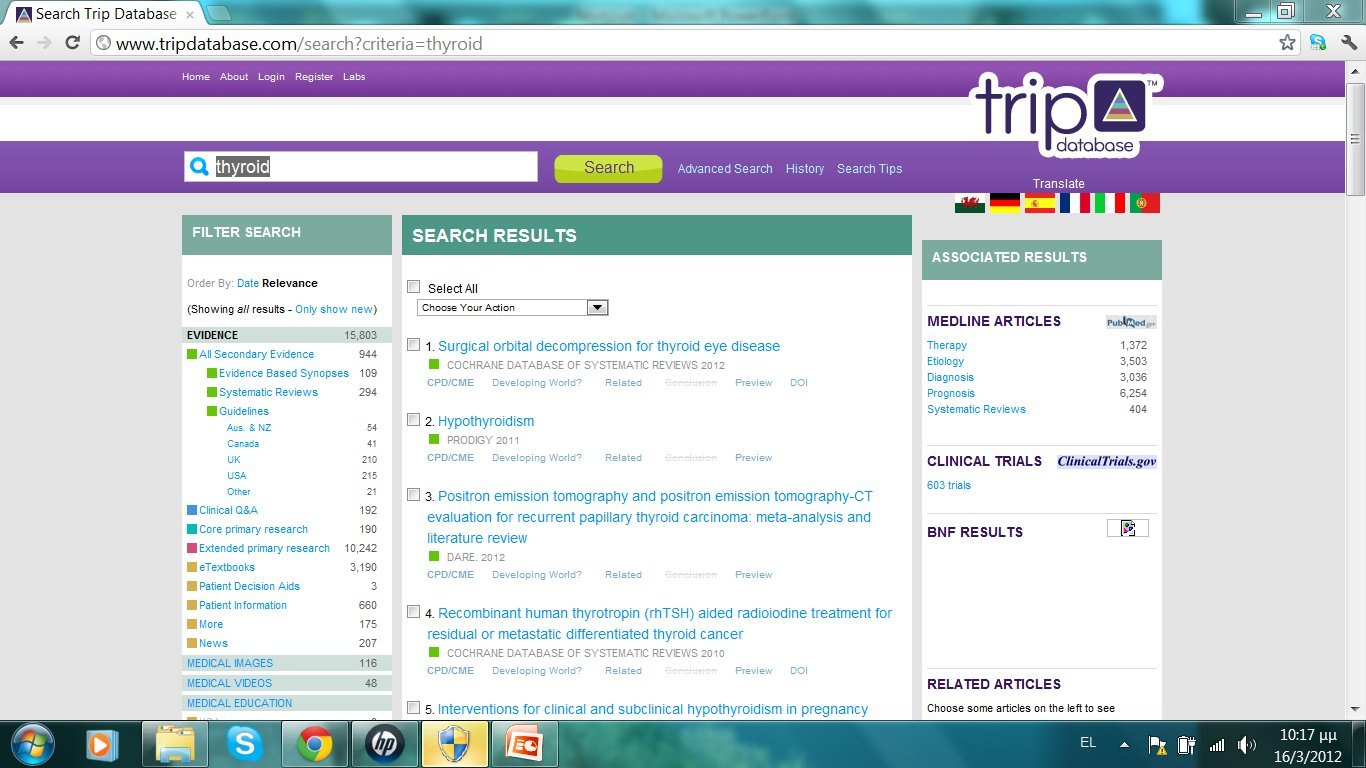Viewport: 1366px width, 768px height.
Task: Order results by Date
Action: (x=248, y=283)
